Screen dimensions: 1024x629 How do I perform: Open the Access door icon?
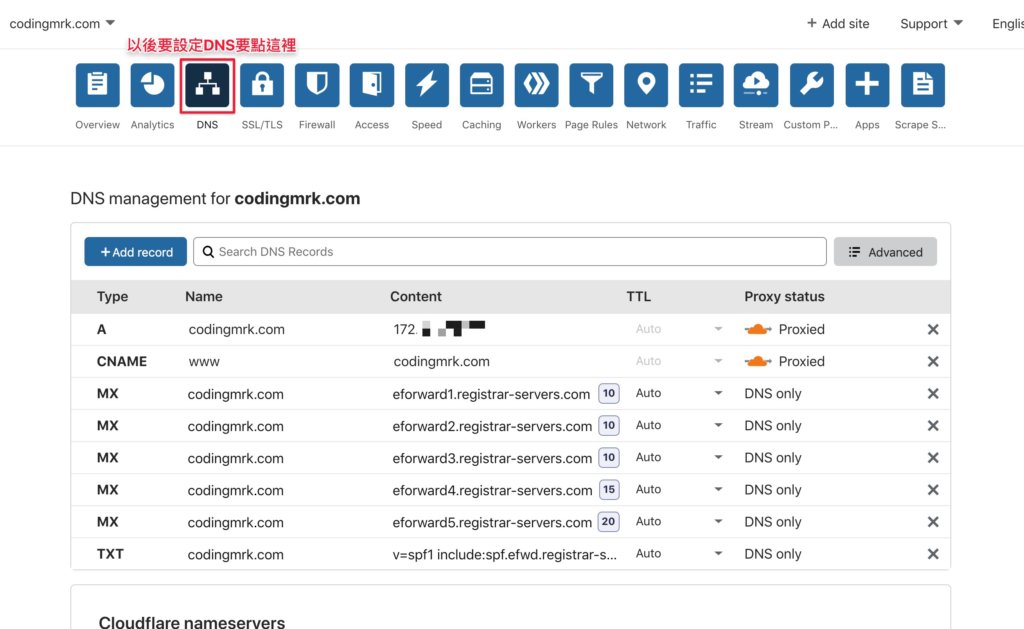pos(372,85)
